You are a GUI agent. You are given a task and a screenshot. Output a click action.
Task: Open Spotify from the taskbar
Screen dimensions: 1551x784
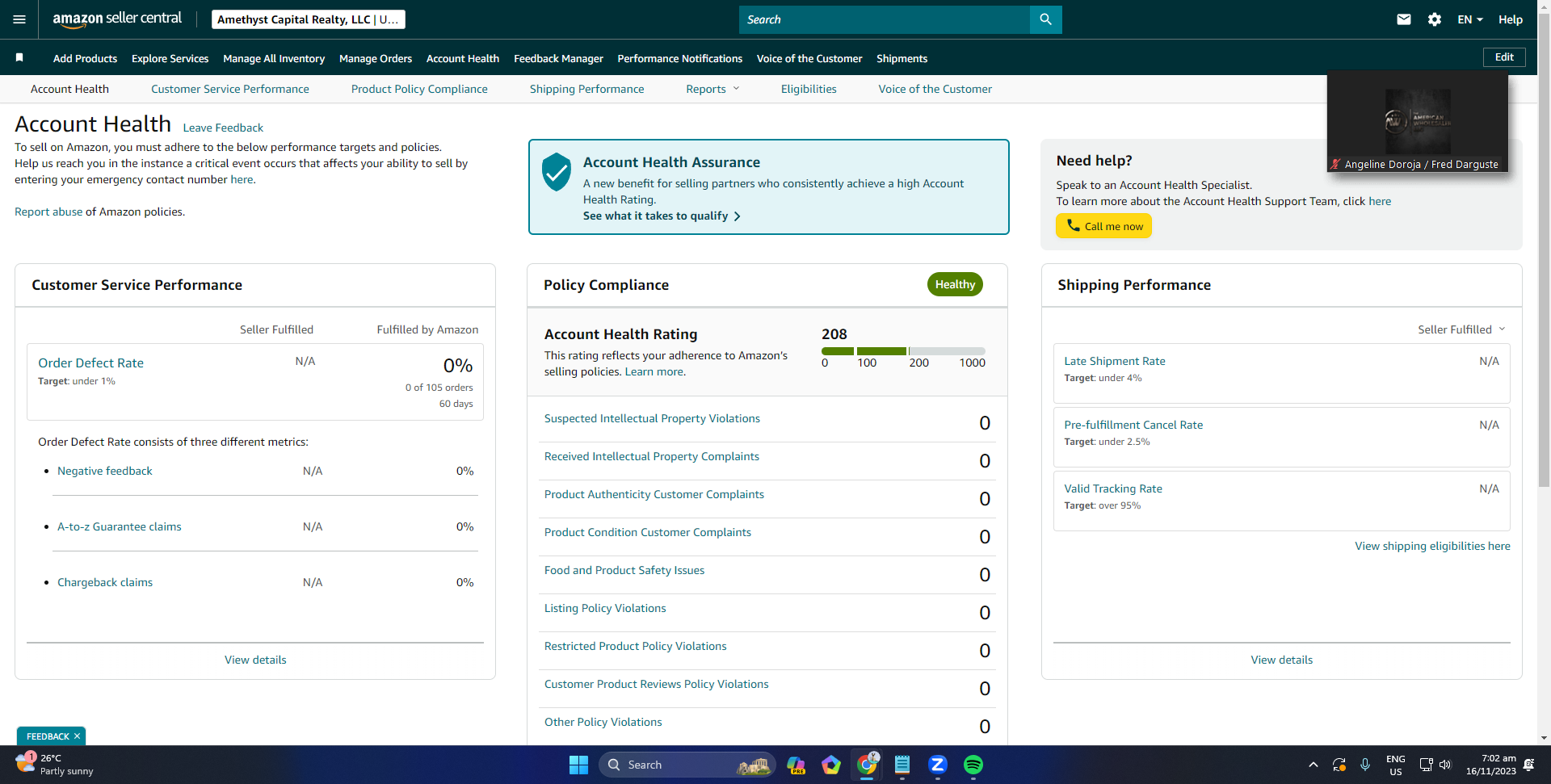[x=973, y=765]
